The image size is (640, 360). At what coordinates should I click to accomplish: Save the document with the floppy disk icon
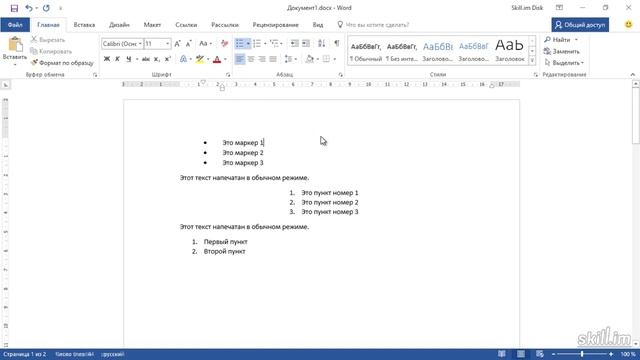[14, 8]
